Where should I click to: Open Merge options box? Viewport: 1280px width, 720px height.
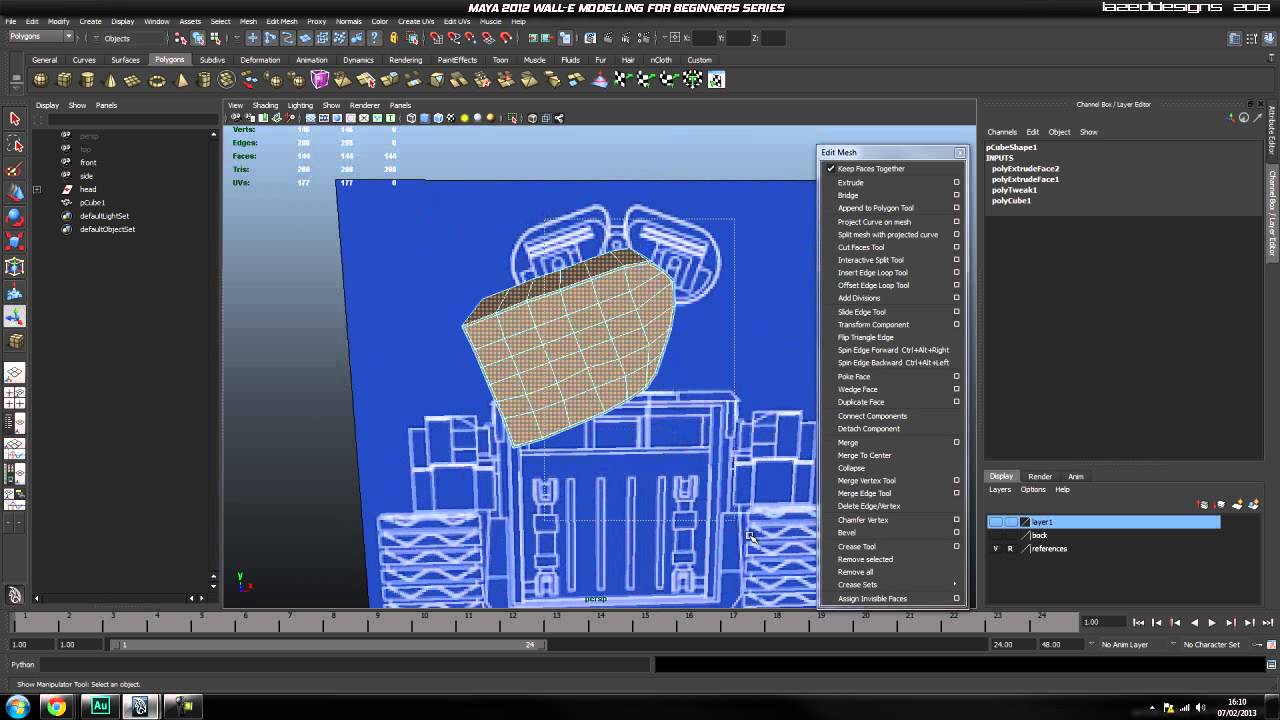[957, 443]
